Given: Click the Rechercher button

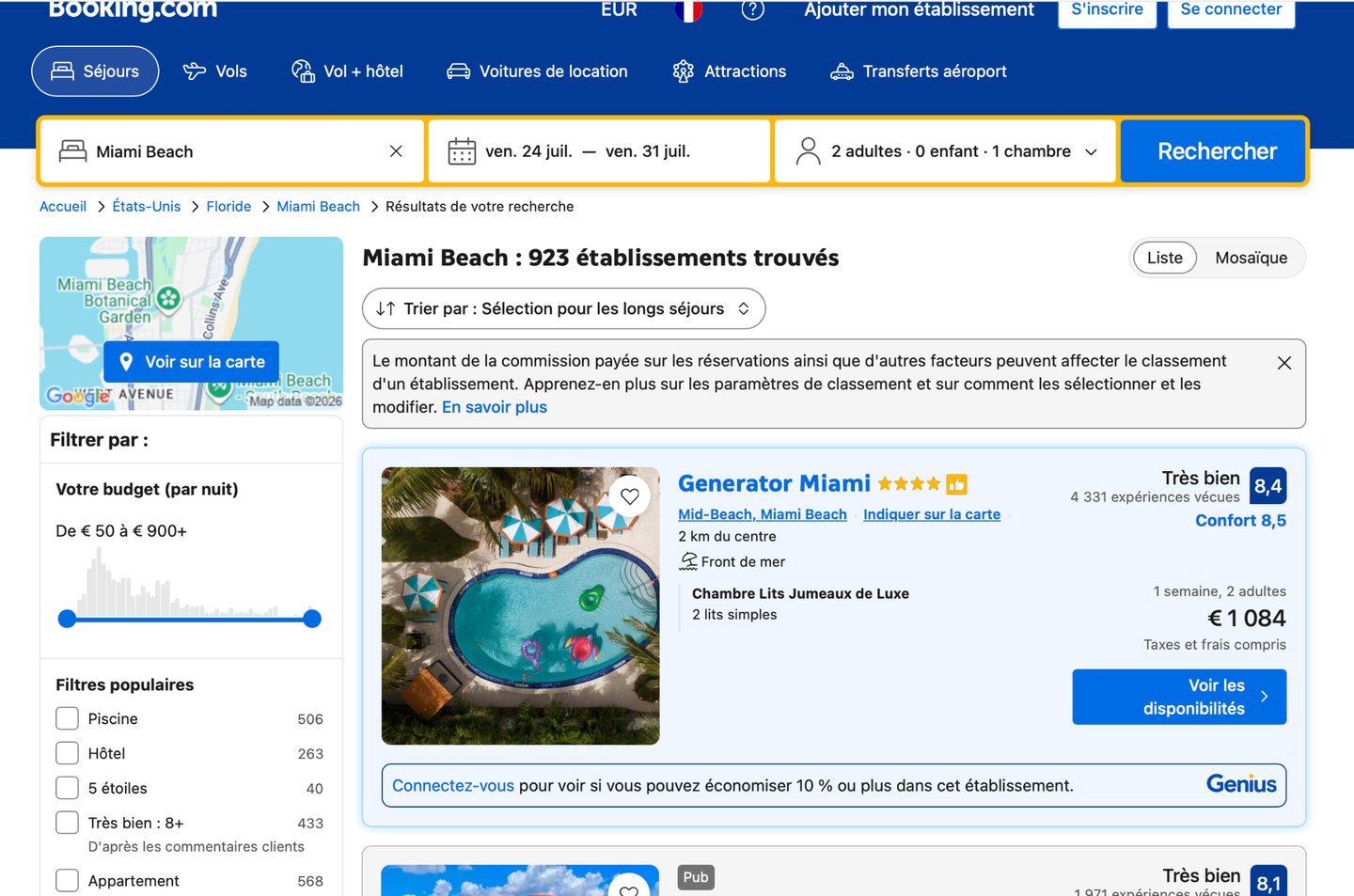Looking at the screenshot, I should 1213,151.
